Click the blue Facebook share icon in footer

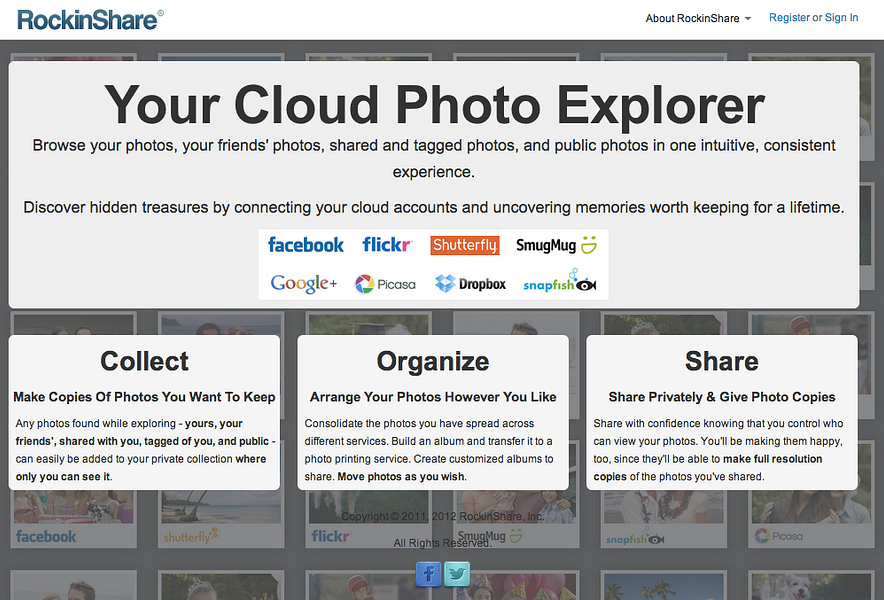point(428,574)
